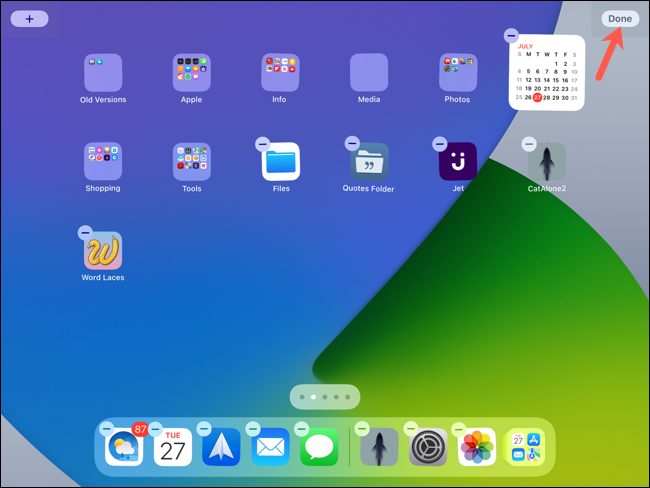Launch the Mail envelope app in dock
Viewport: 650px width, 488px height.
coord(270,447)
